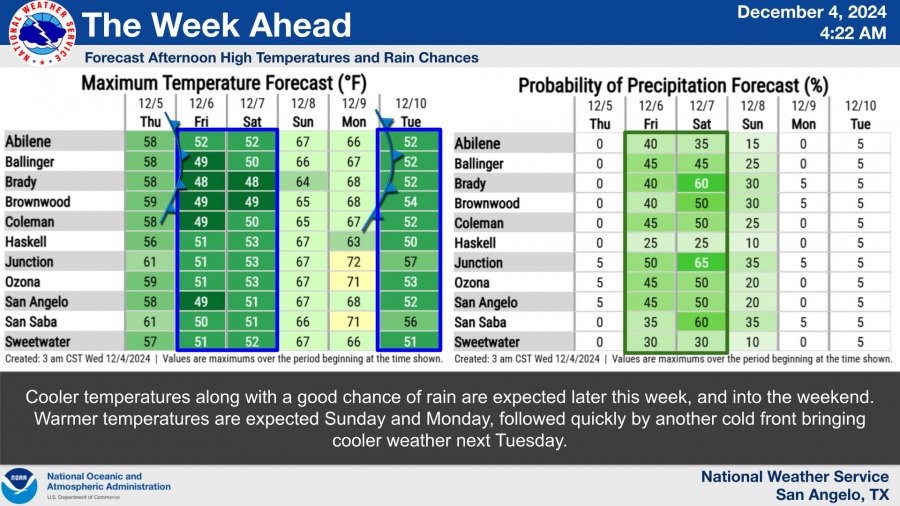Pick San Saba's 71 Monday temperature cell
Screen dimensions: 900x506
tap(354, 322)
